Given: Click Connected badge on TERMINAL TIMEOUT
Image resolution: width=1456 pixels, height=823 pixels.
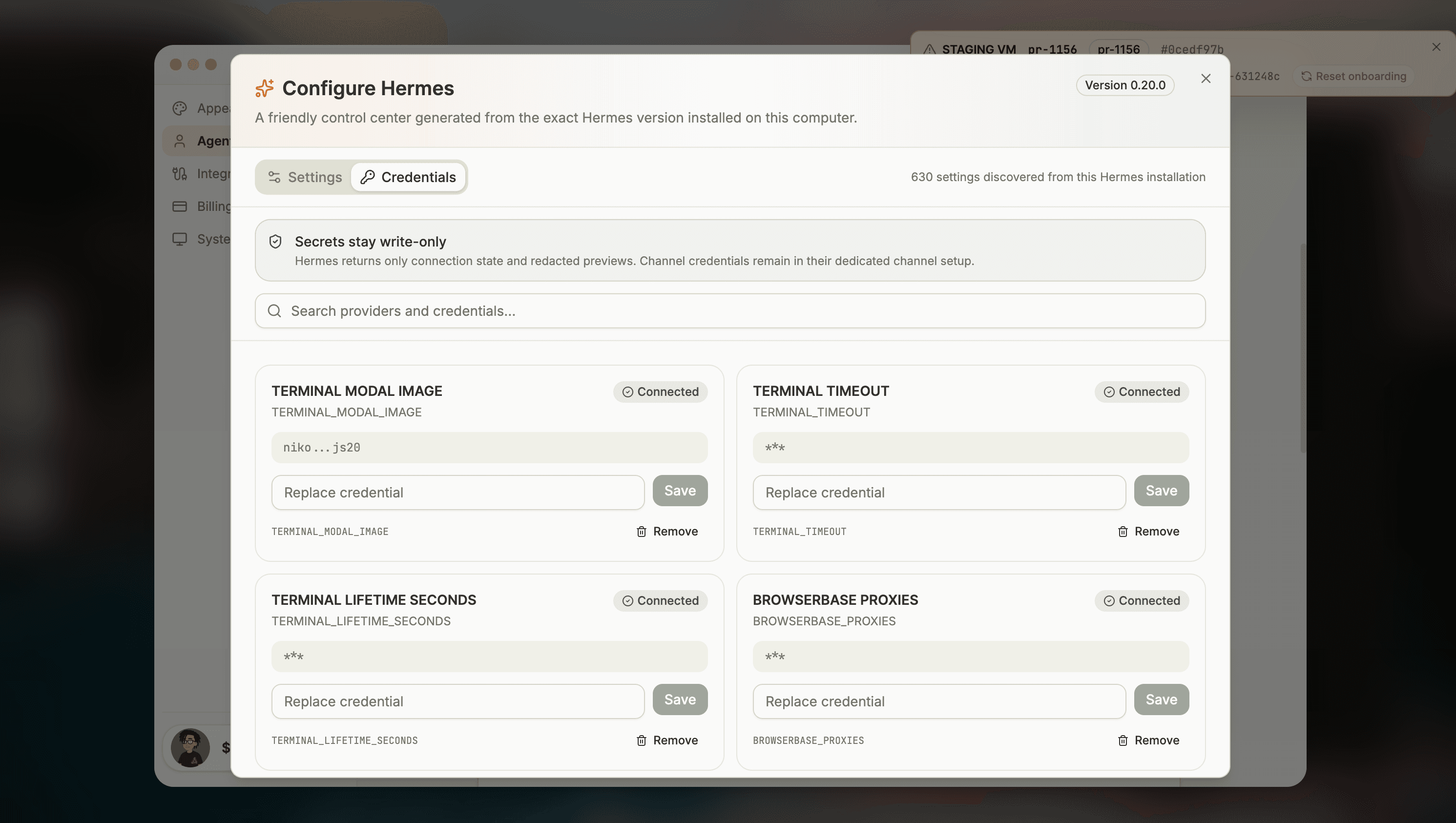Looking at the screenshot, I should coord(1142,391).
